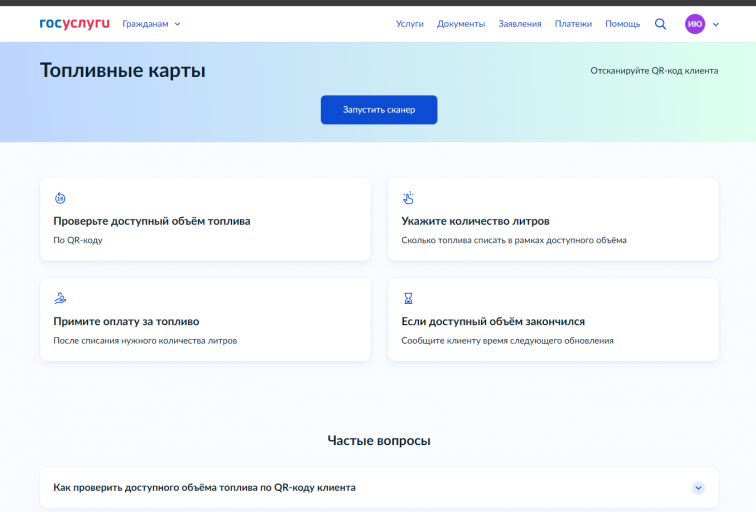Open the Заявления menu item
Screen dimensions: 756x512
click(x=520, y=24)
